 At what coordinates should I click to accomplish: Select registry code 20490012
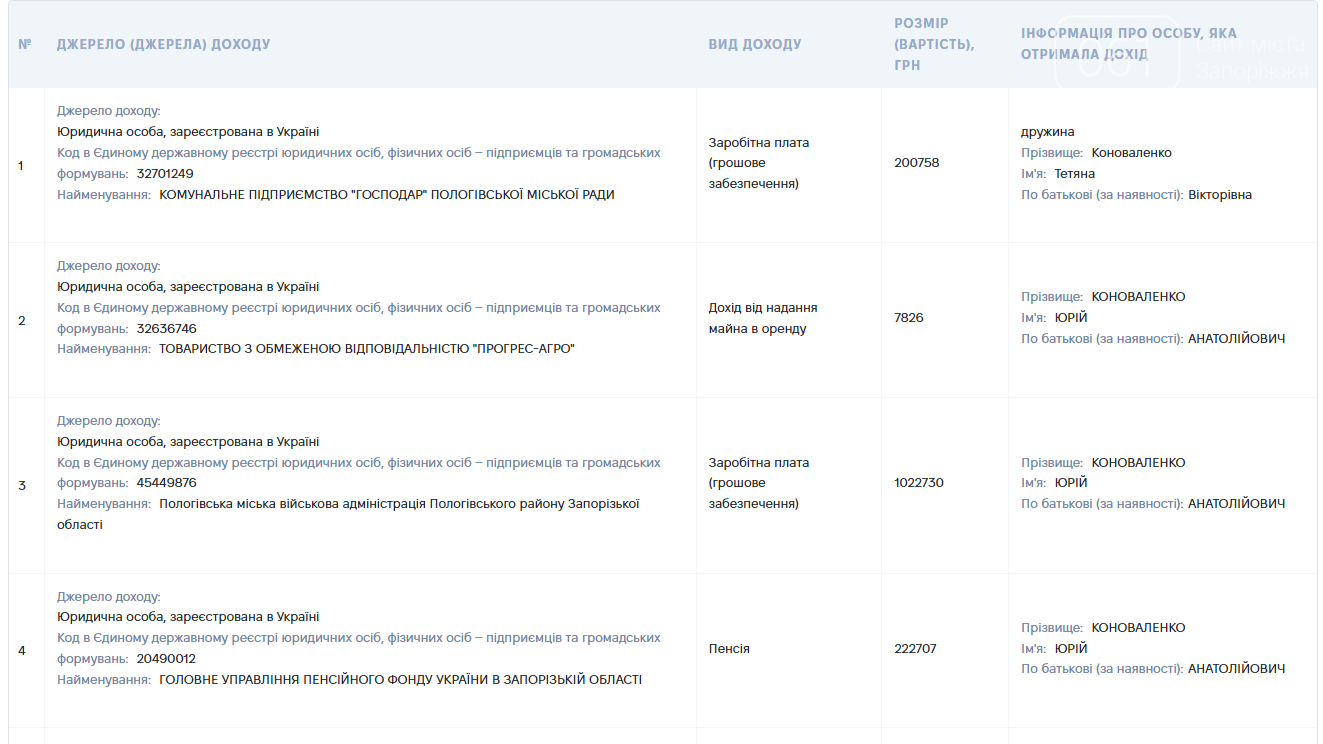pyautogui.click(x=166, y=659)
